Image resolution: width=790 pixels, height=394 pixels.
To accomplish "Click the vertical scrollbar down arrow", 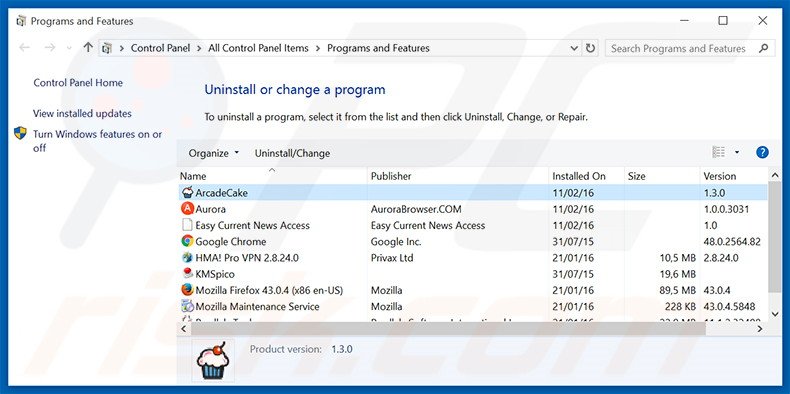I will click(775, 314).
